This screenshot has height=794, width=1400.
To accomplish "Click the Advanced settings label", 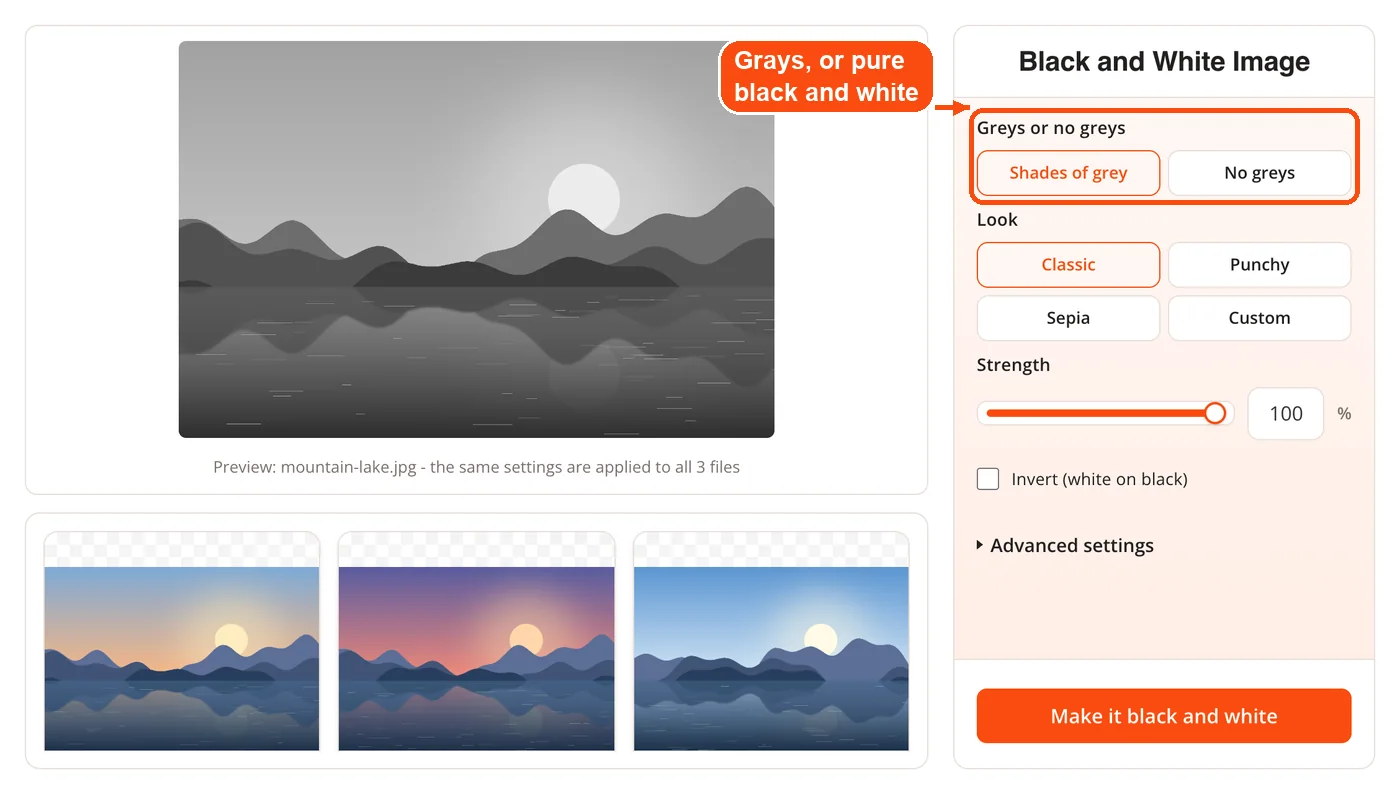I will click(1072, 546).
